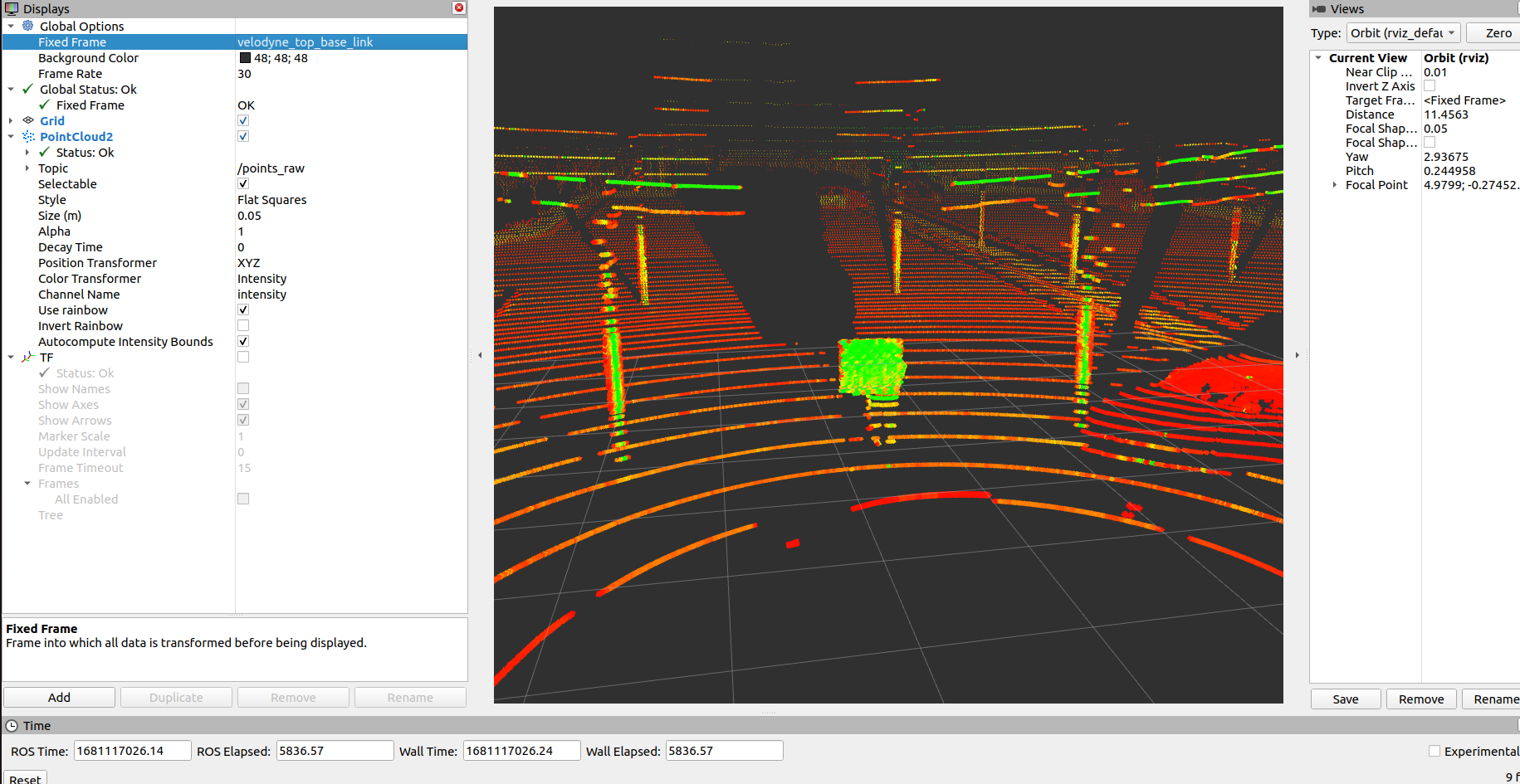The height and width of the screenshot is (784, 1520).
Task: Select the Channel Name value intensity
Action: tap(261, 294)
